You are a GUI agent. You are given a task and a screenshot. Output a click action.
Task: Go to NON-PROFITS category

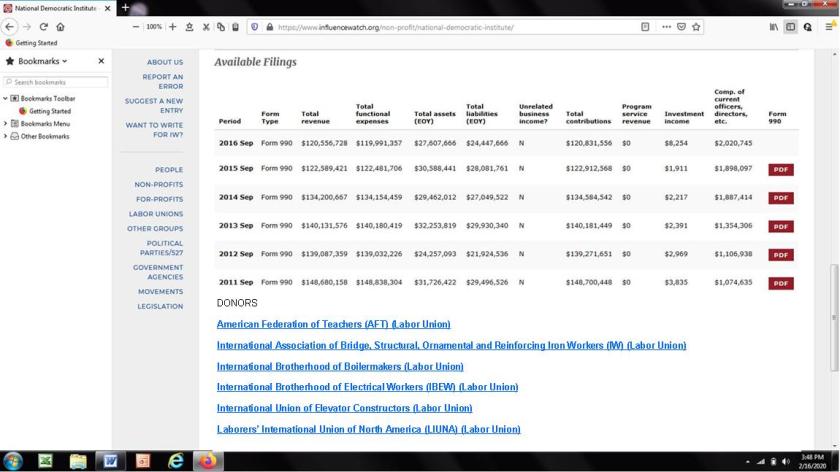pos(159,184)
